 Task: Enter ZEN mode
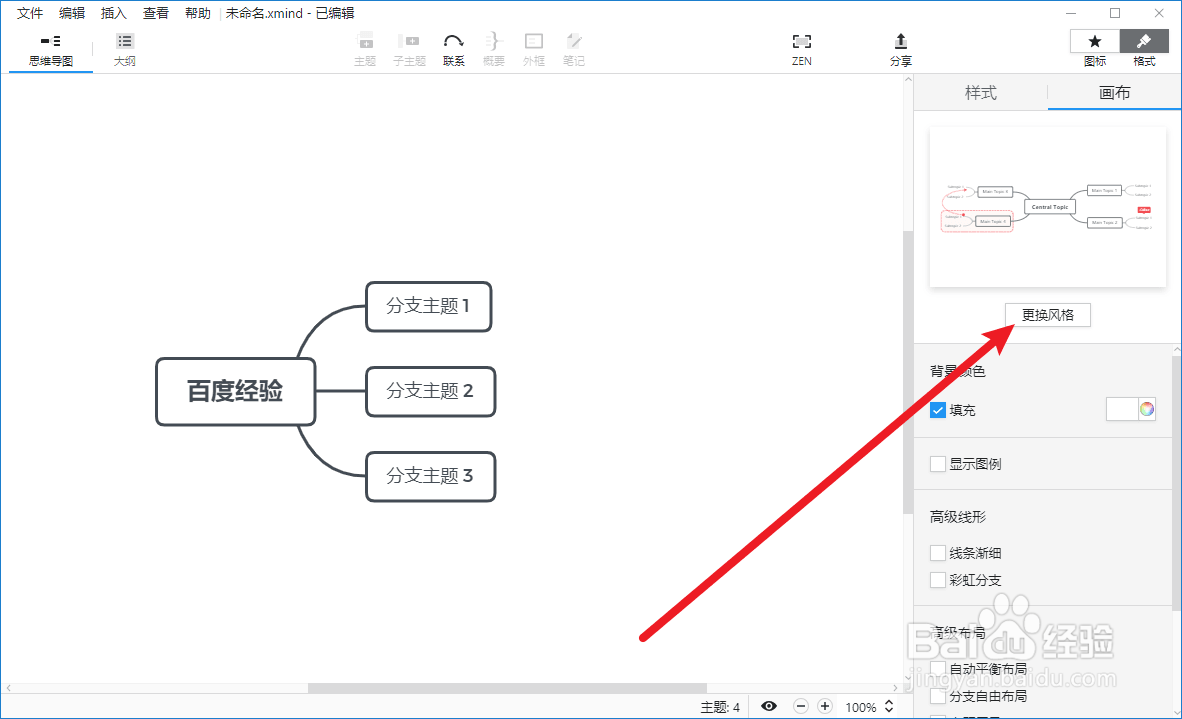802,50
